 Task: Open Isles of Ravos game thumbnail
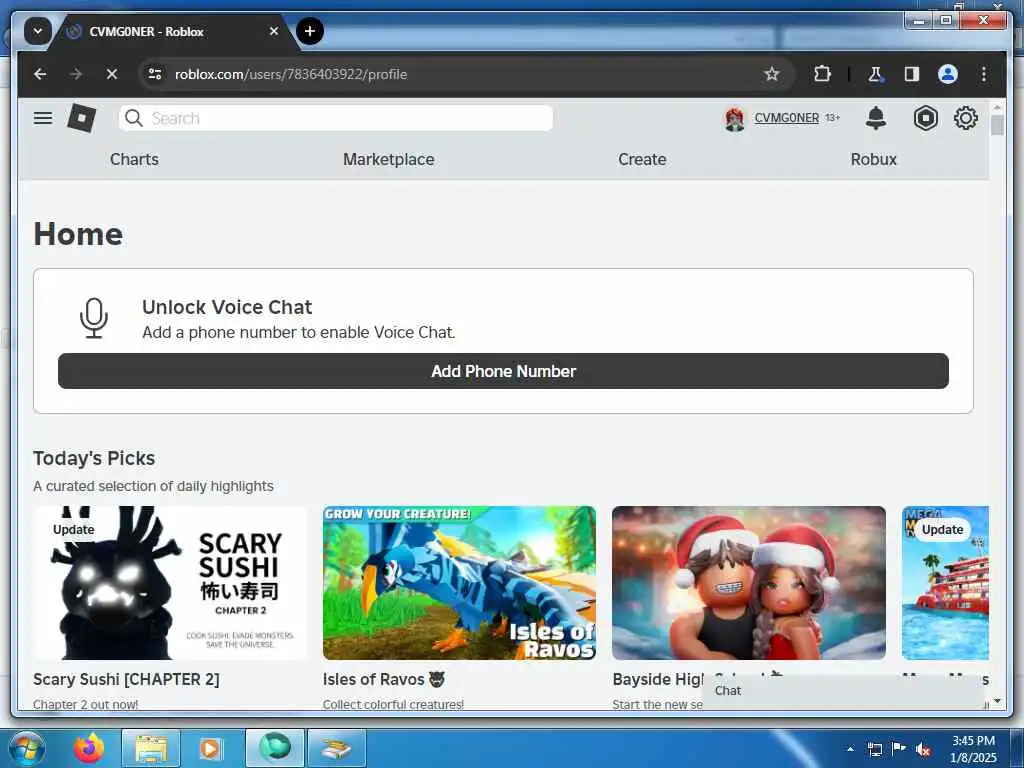(459, 583)
